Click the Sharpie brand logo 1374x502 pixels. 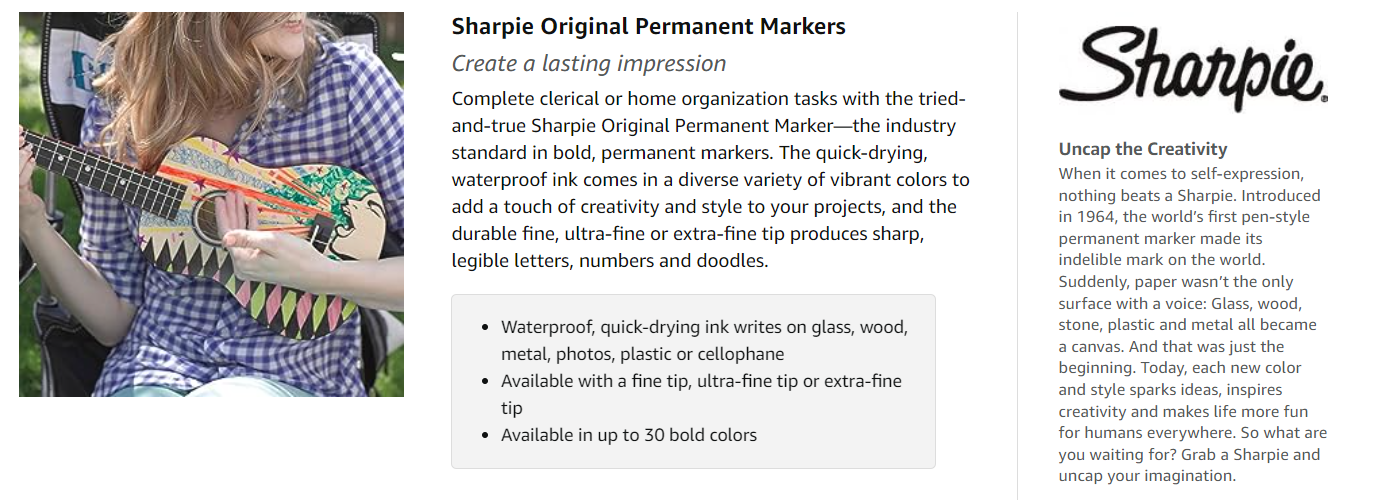(x=1190, y=68)
